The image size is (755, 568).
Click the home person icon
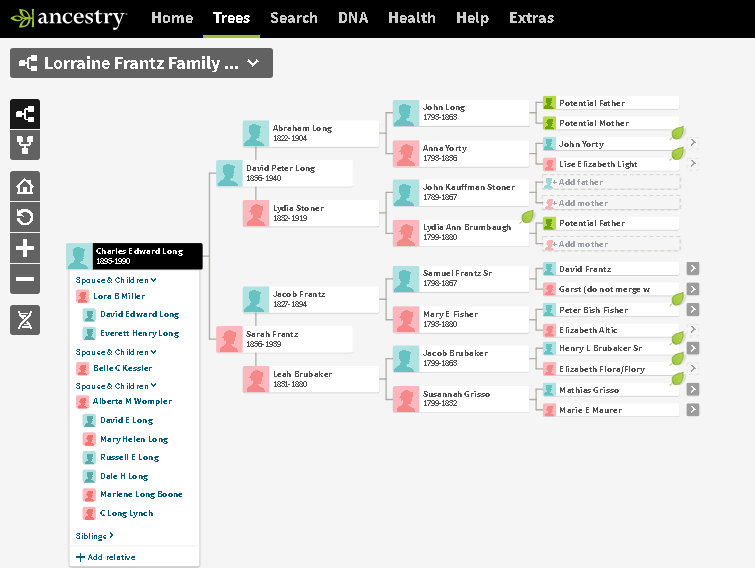pos(25,186)
